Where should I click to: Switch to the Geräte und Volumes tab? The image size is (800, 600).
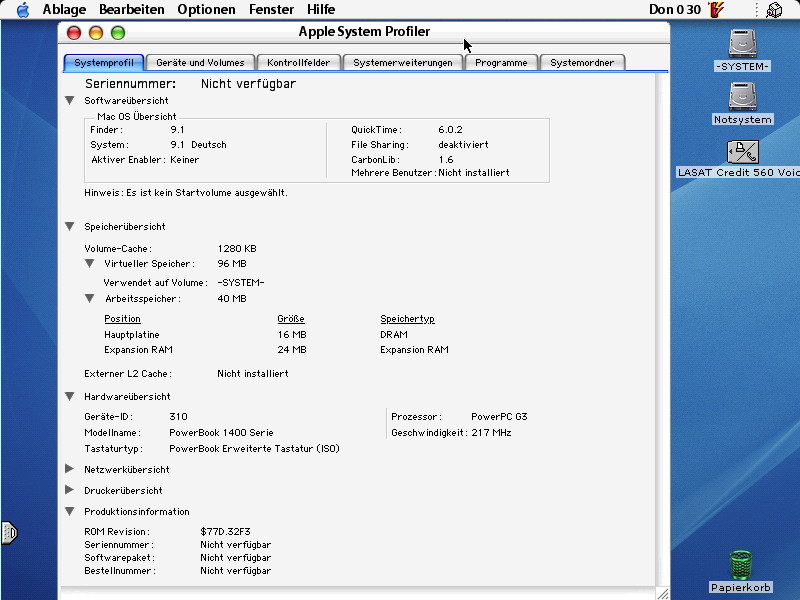(200, 63)
